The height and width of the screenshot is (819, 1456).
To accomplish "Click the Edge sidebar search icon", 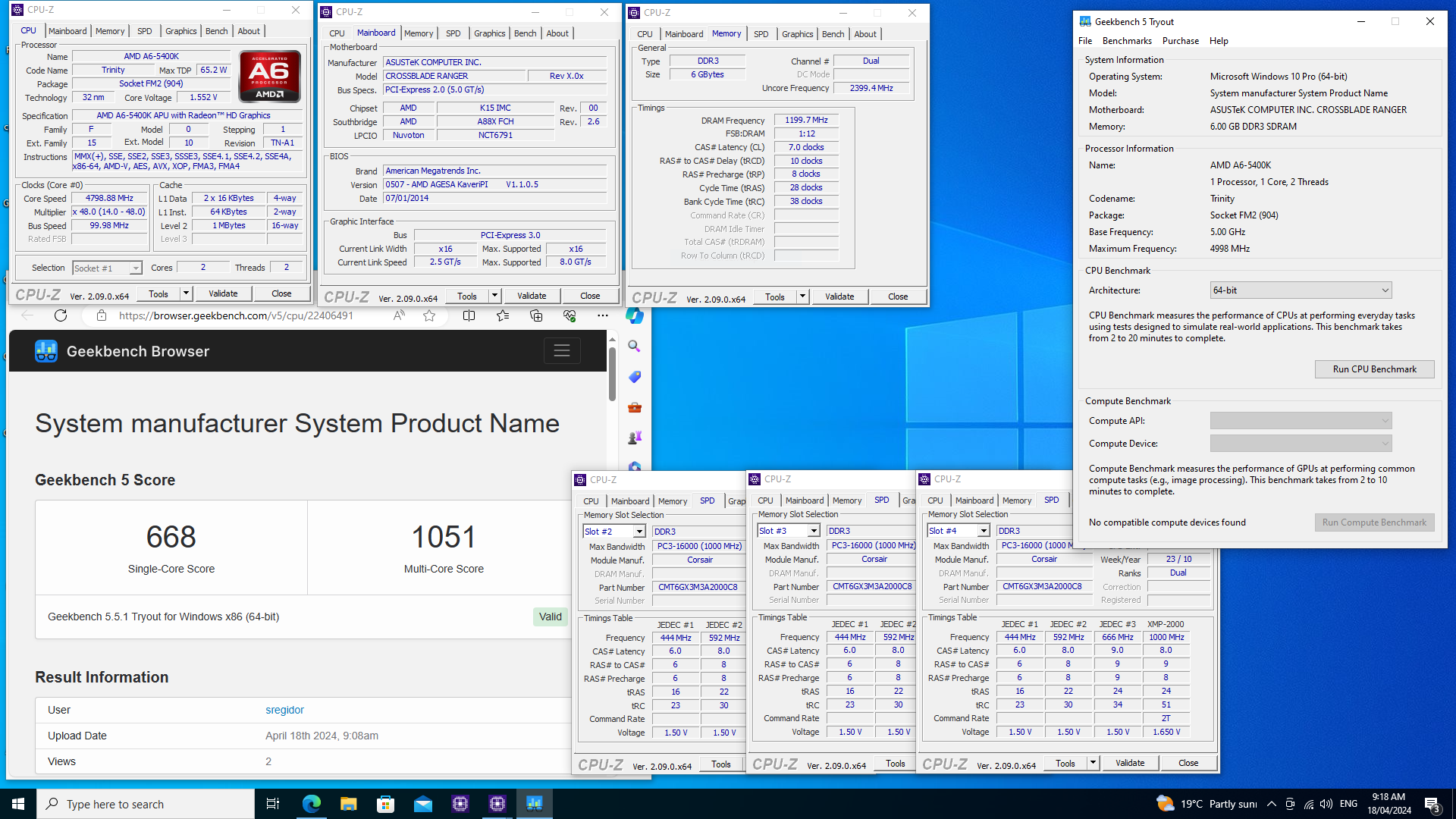I will (x=635, y=347).
